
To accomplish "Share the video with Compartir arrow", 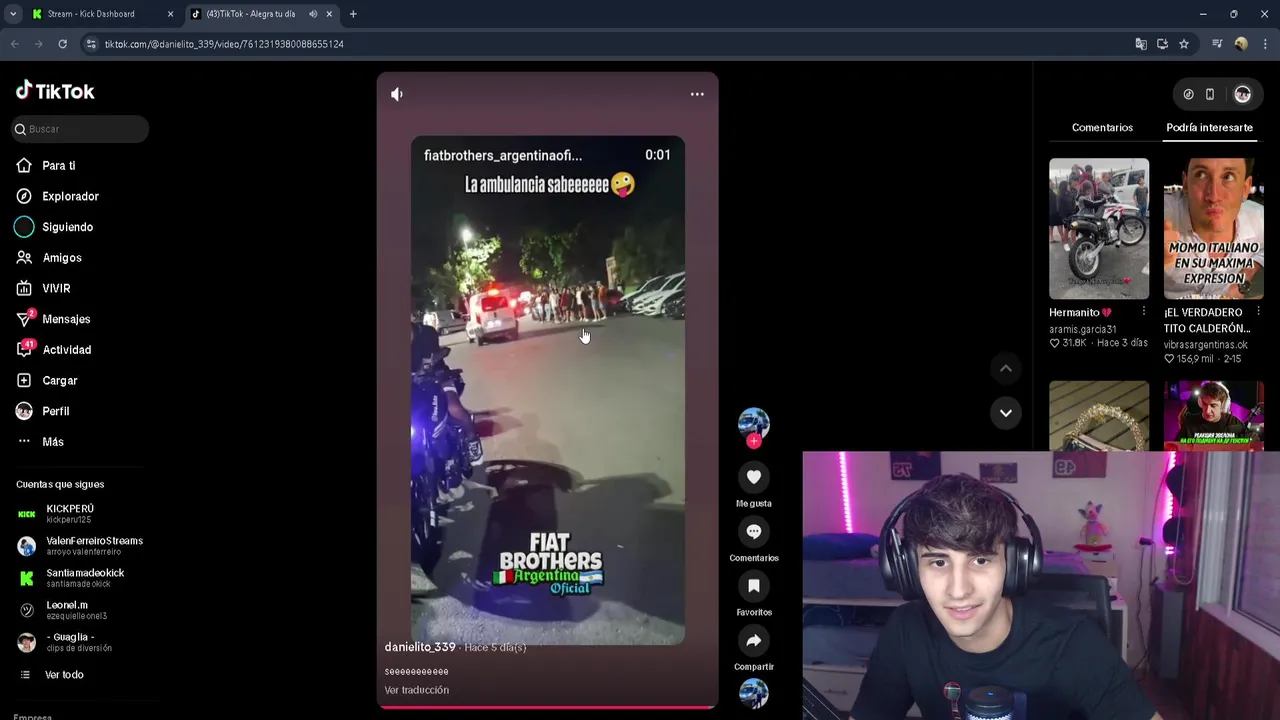I will (754, 641).
